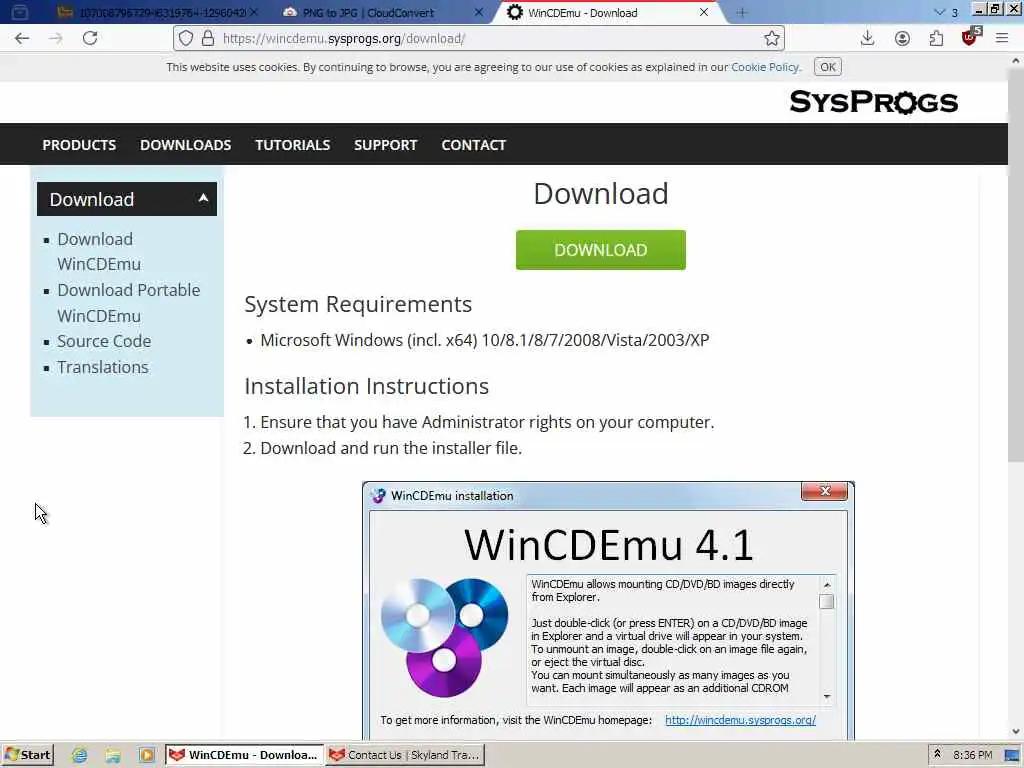The image size is (1024, 768).
Task: Launch the media player quick launch icon
Action: (x=146, y=755)
